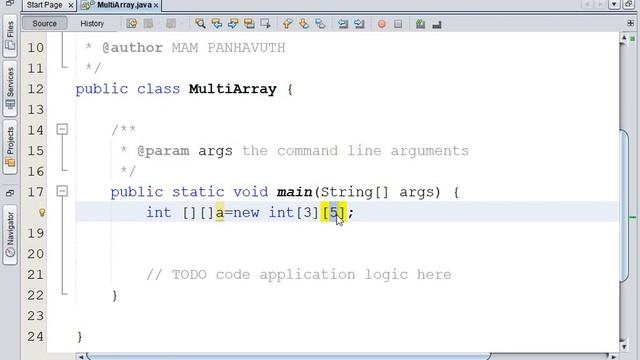The width and height of the screenshot is (640, 360).
Task: Click the @param tag in the comment
Action: coord(163,151)
